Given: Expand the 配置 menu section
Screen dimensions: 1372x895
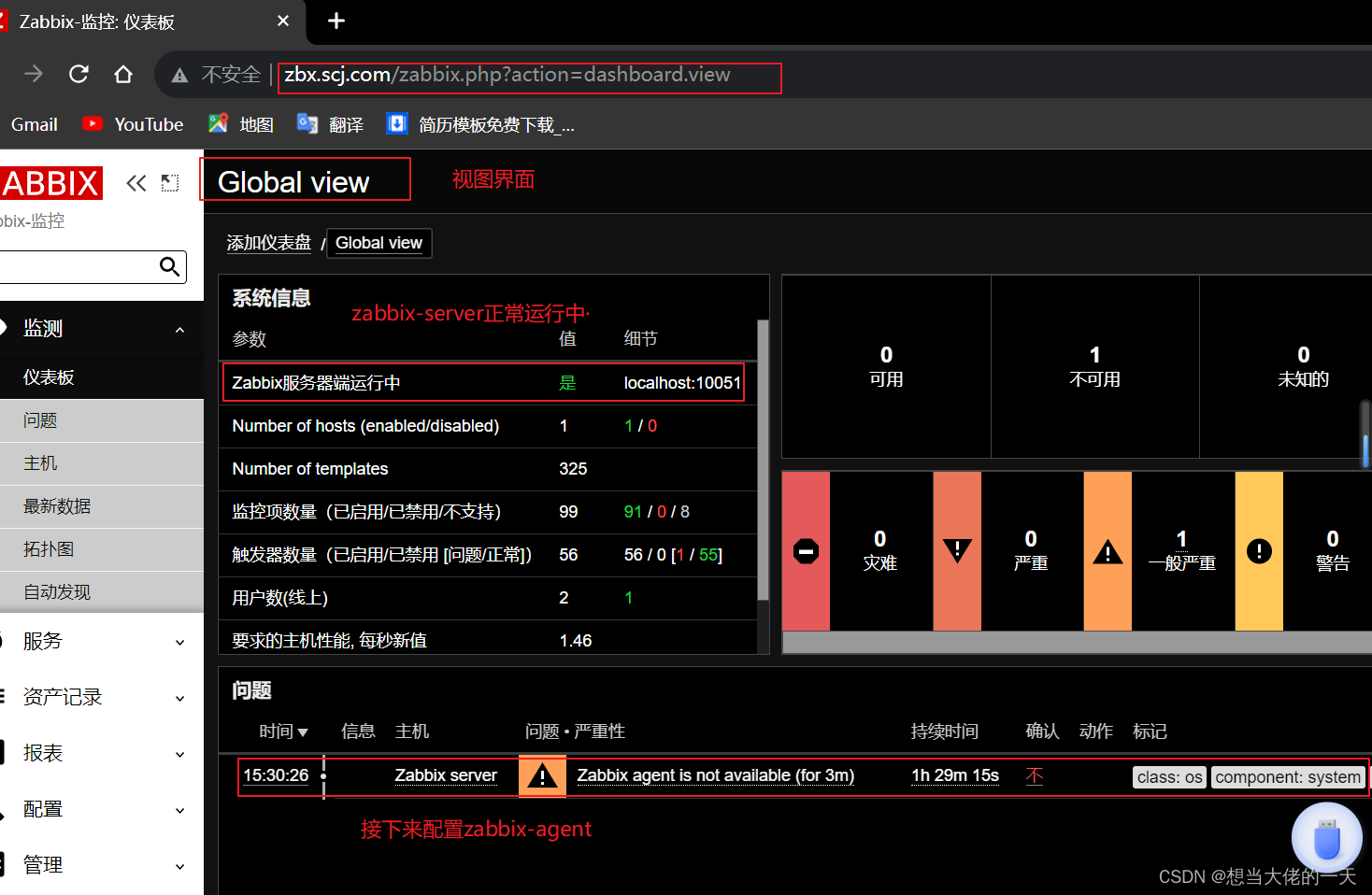Looking at the screenshot, I should (102, 810).
